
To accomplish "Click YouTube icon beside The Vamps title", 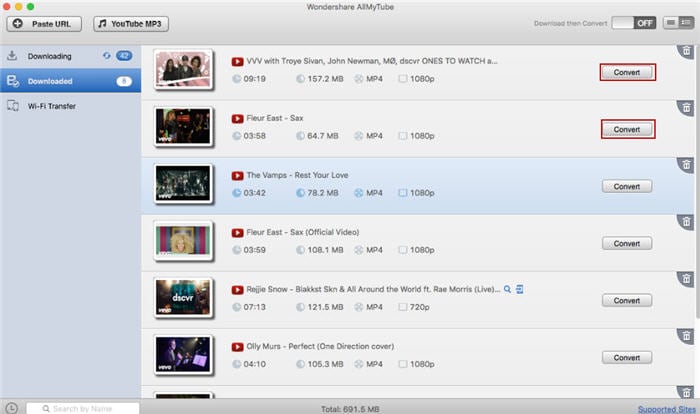I will coord(238,176).
